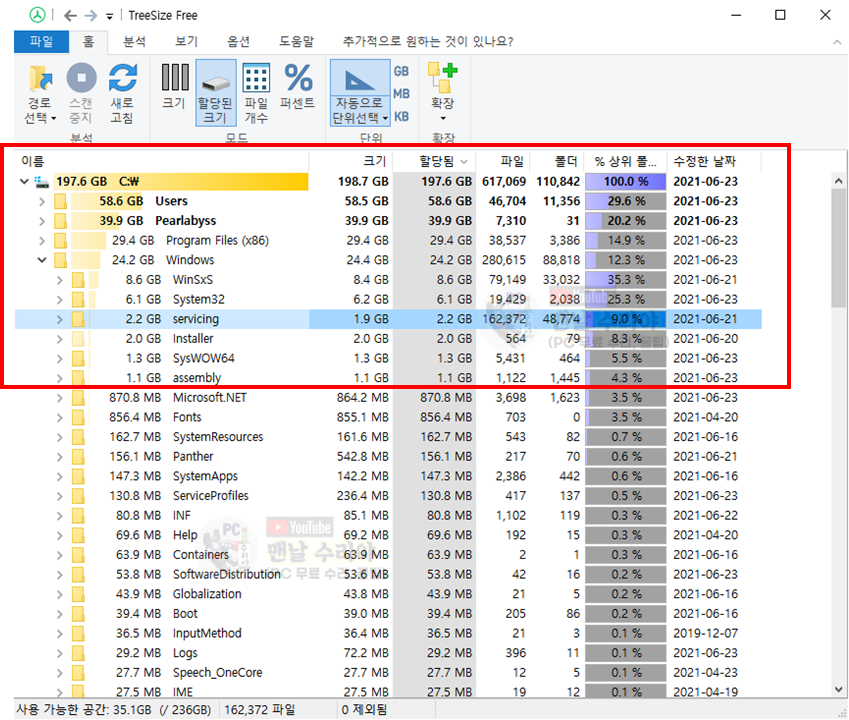Click the Microsoft.NET folder icon

coord(79,398)
